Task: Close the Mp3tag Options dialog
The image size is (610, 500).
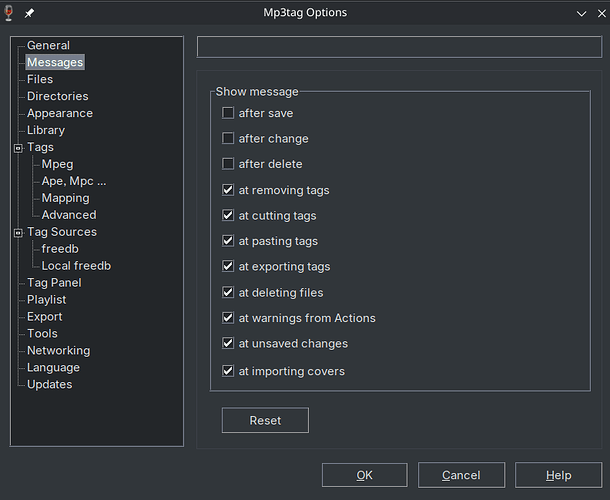Action: [601, 14]
